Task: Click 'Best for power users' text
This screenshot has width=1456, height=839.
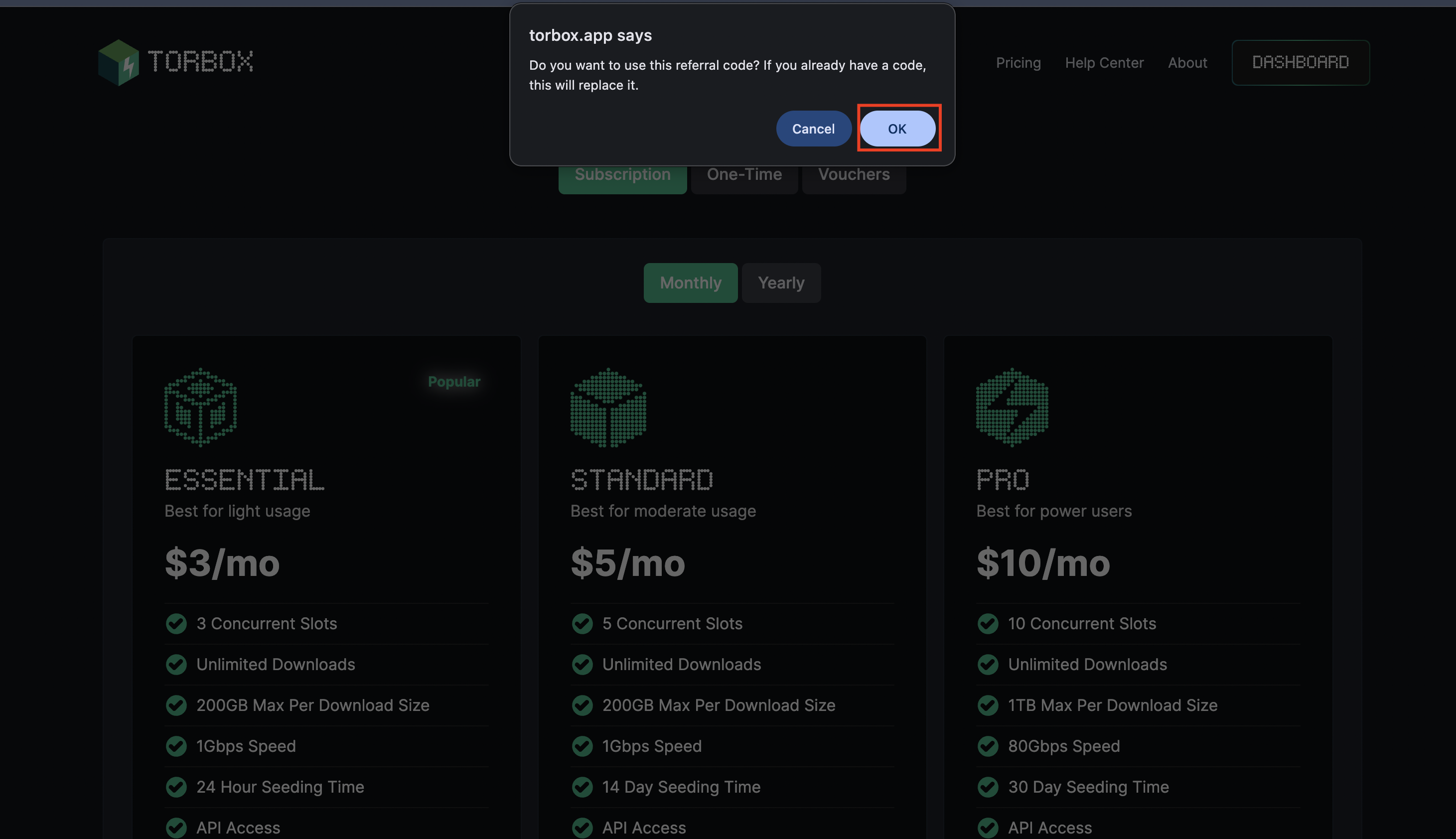Action: [x=1054, y=511]
